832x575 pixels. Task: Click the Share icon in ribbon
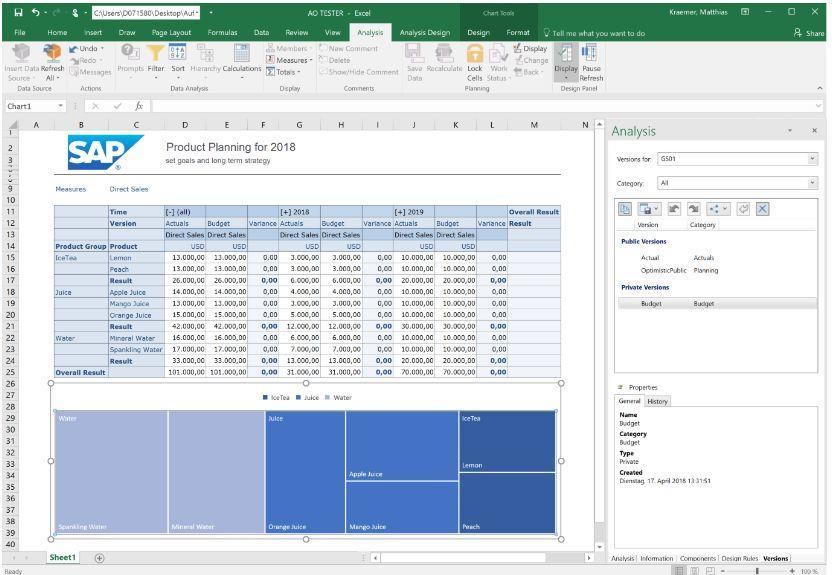[x=798, y=33]
